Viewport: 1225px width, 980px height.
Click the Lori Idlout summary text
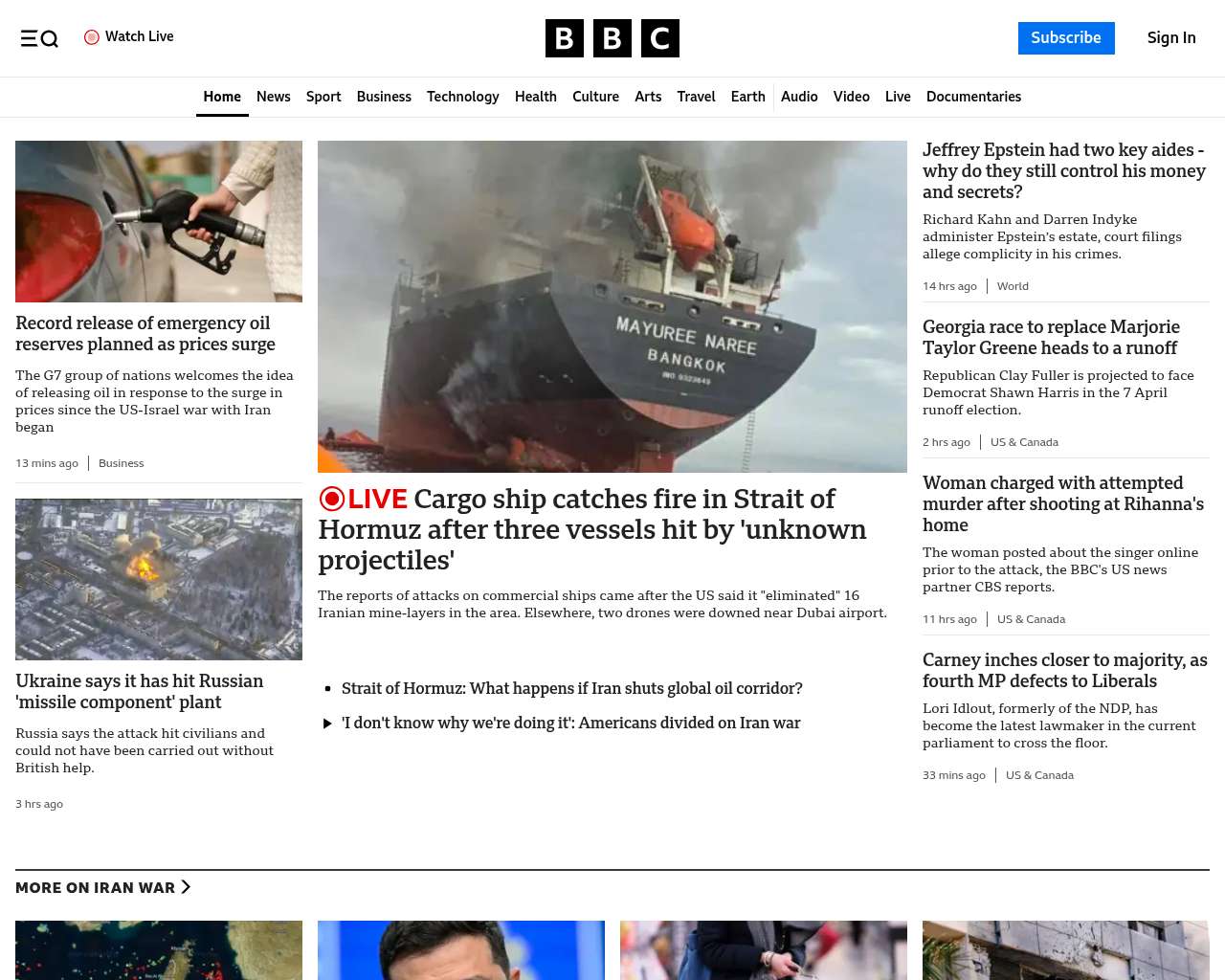point(1059,725)
